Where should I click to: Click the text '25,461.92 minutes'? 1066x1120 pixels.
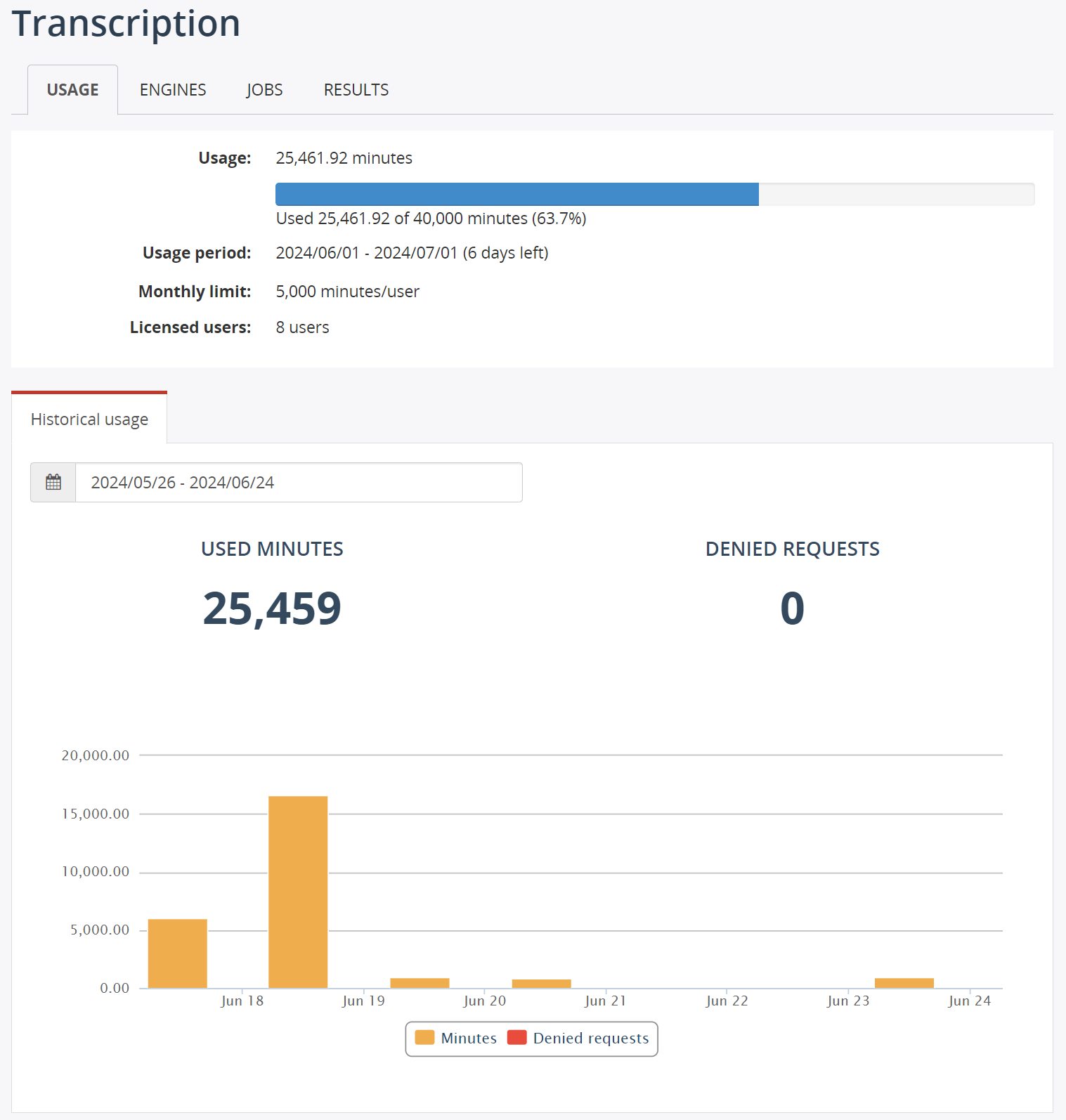click(x=344, y=158)
